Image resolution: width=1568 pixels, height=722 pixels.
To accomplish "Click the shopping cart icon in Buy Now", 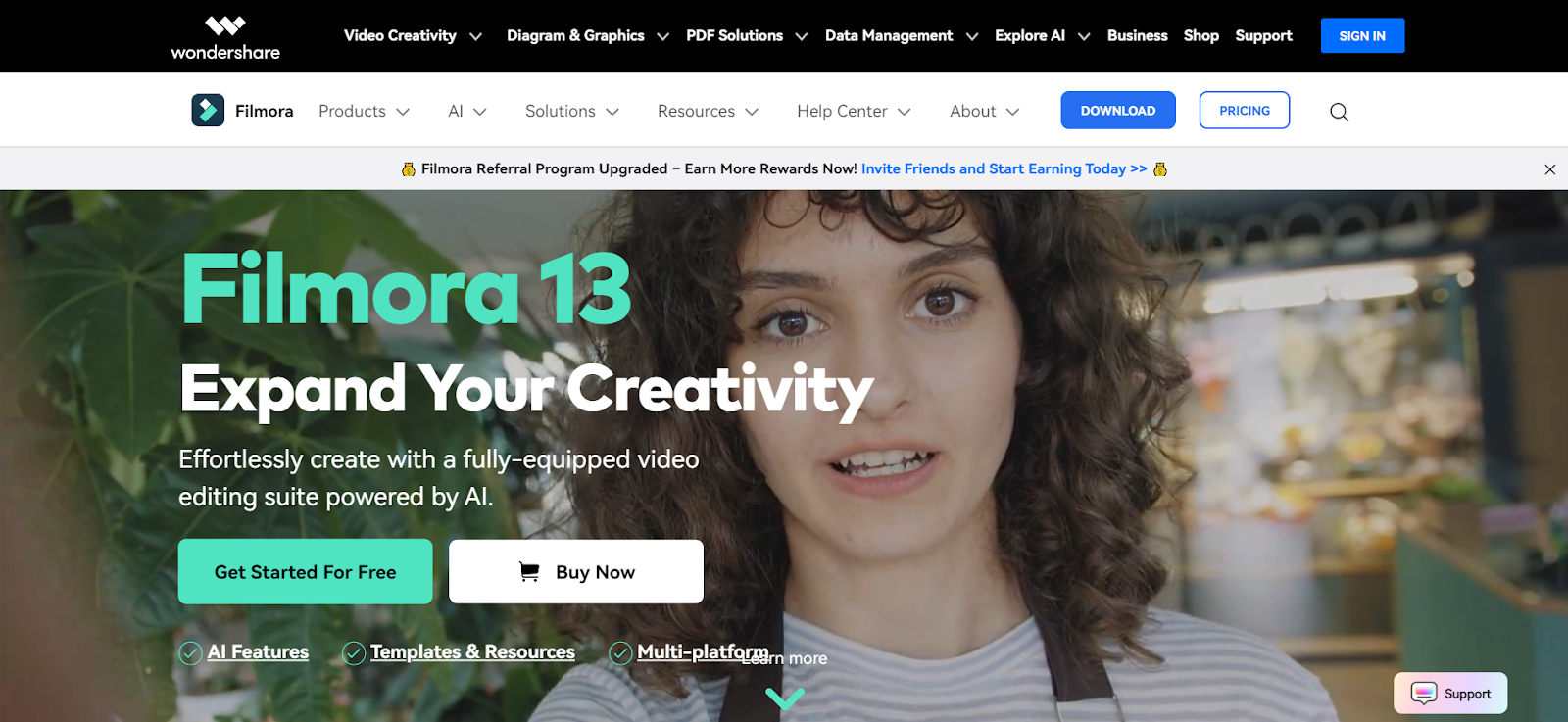I will coord(529,572).
